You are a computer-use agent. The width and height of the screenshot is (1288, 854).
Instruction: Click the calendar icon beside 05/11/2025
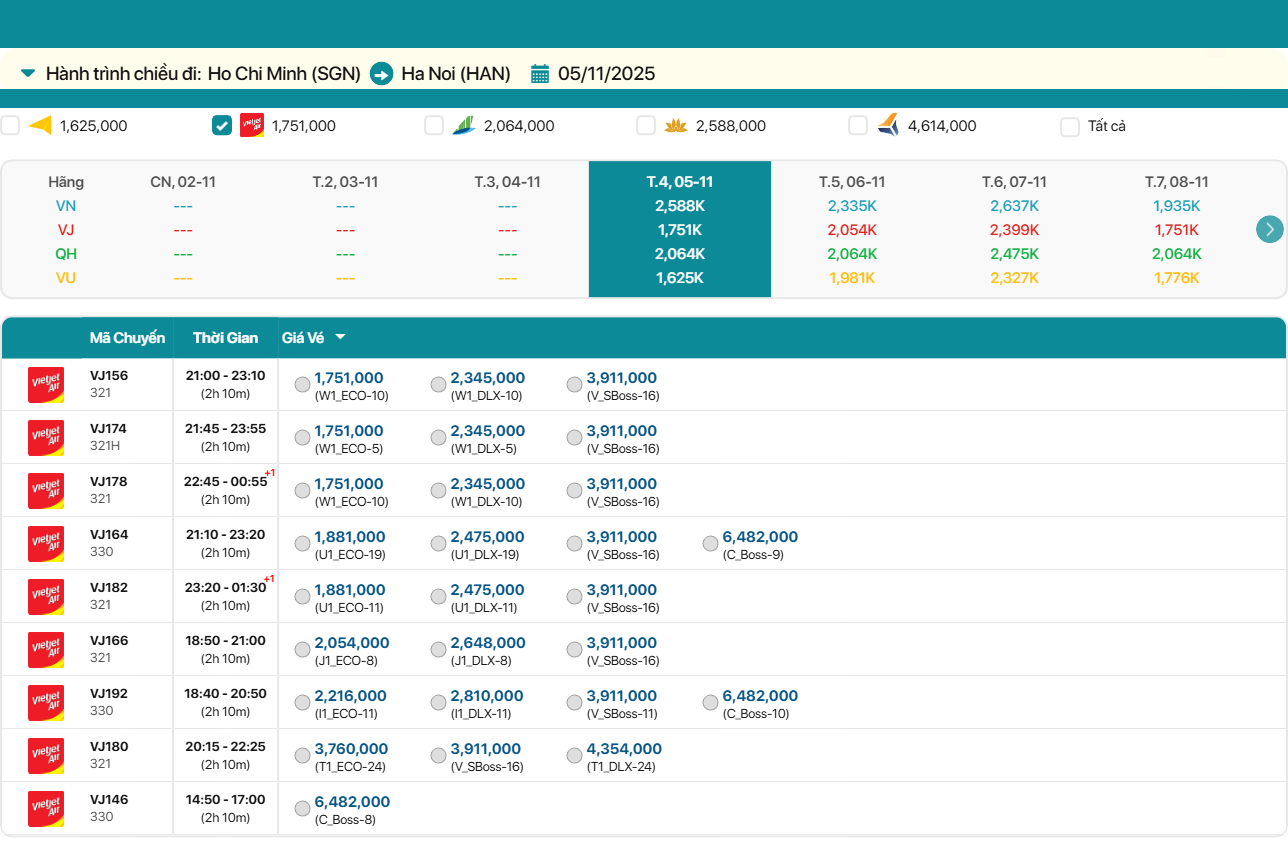[x=540, y=74]
